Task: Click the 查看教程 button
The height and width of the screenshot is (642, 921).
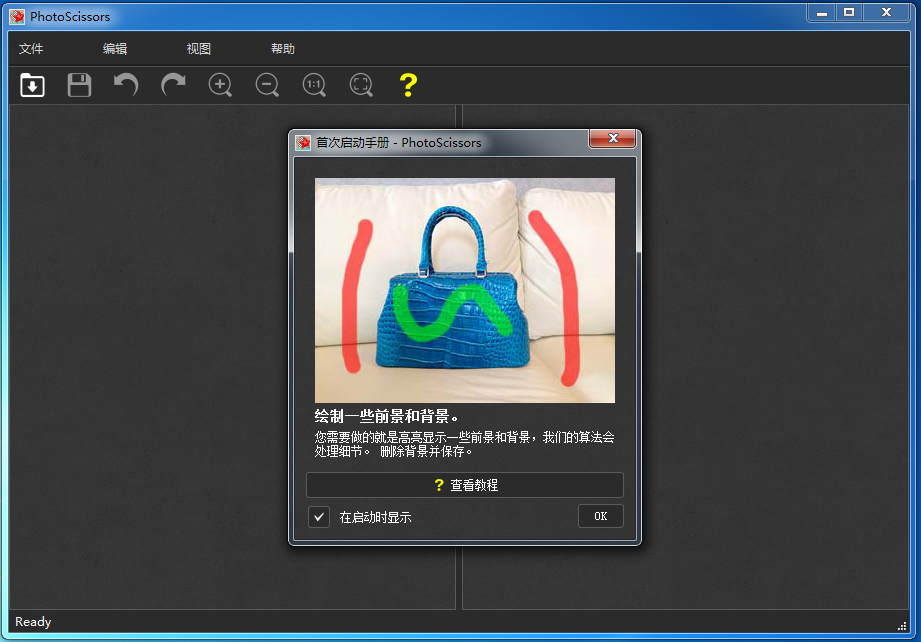Action: coord(465,485)
